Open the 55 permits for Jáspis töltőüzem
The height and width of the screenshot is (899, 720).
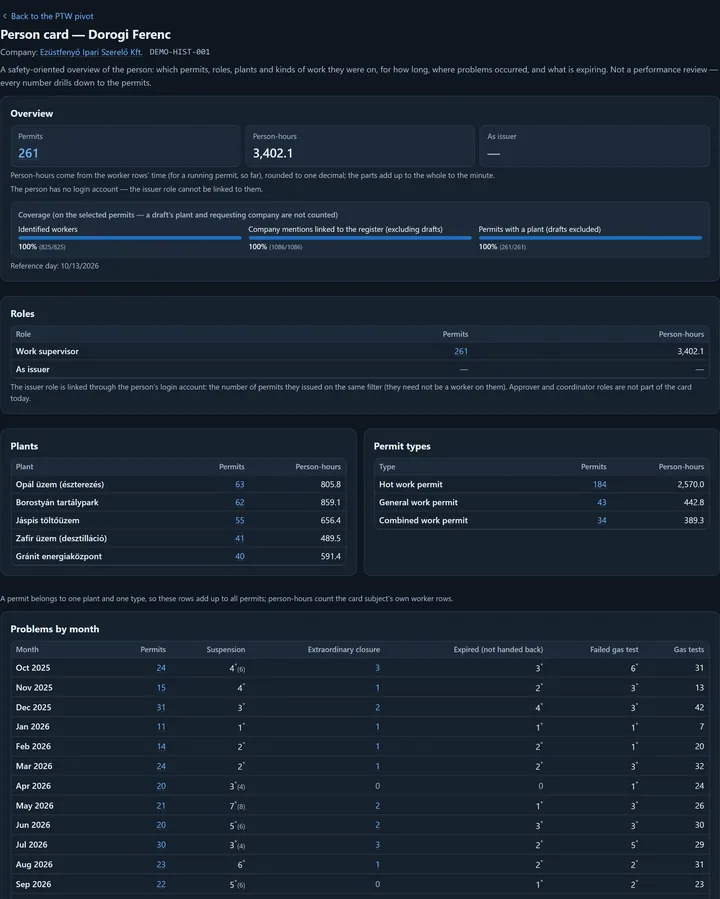240,521
